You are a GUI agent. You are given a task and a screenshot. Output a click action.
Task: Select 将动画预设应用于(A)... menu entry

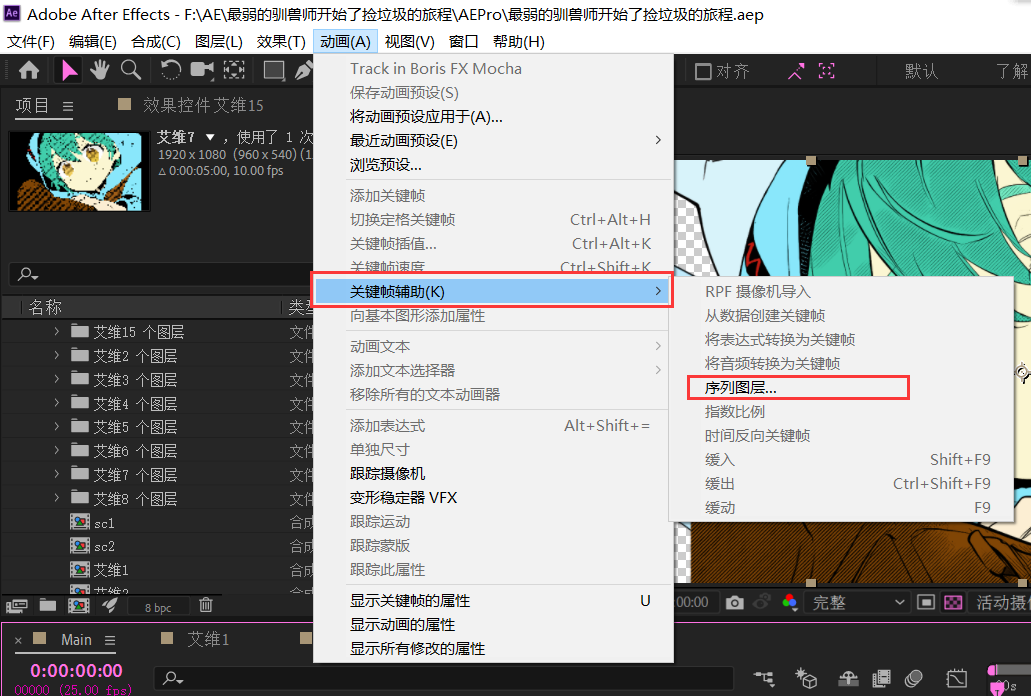[426, 117]
